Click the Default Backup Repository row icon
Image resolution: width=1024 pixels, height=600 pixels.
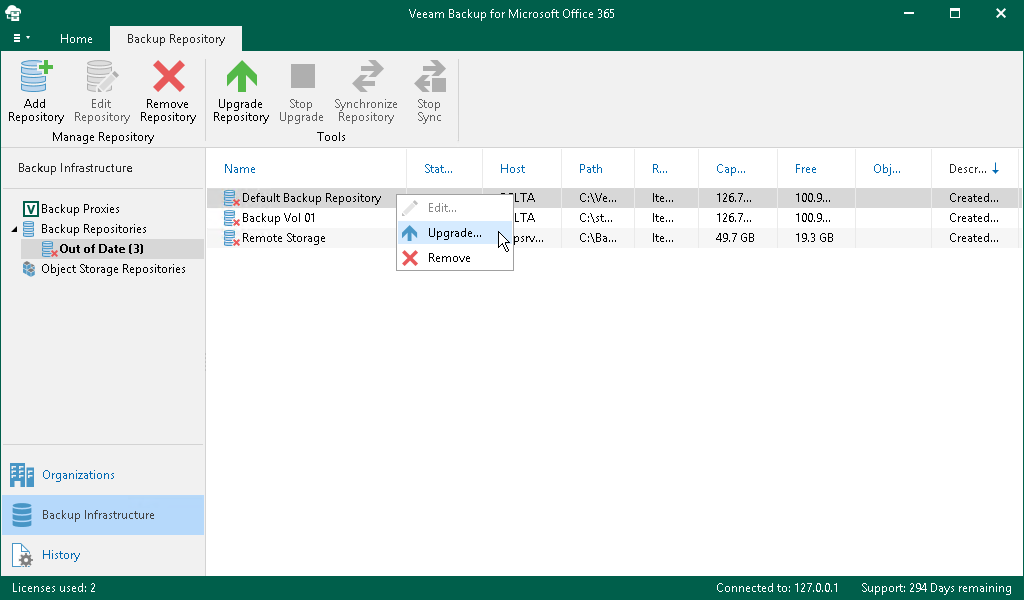pos(231,198)
